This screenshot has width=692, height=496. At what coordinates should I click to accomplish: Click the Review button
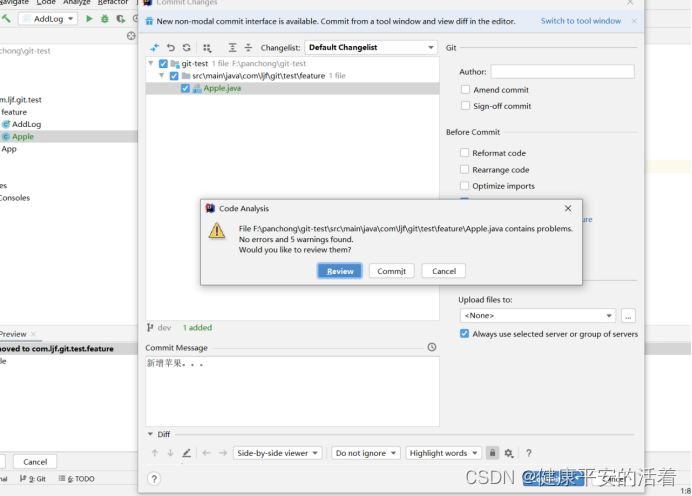click(340, 271)
